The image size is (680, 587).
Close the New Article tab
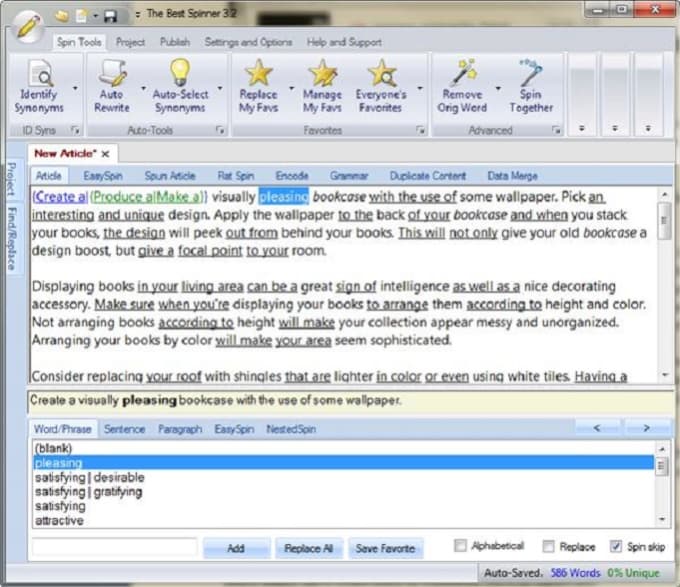coord(105,154)
